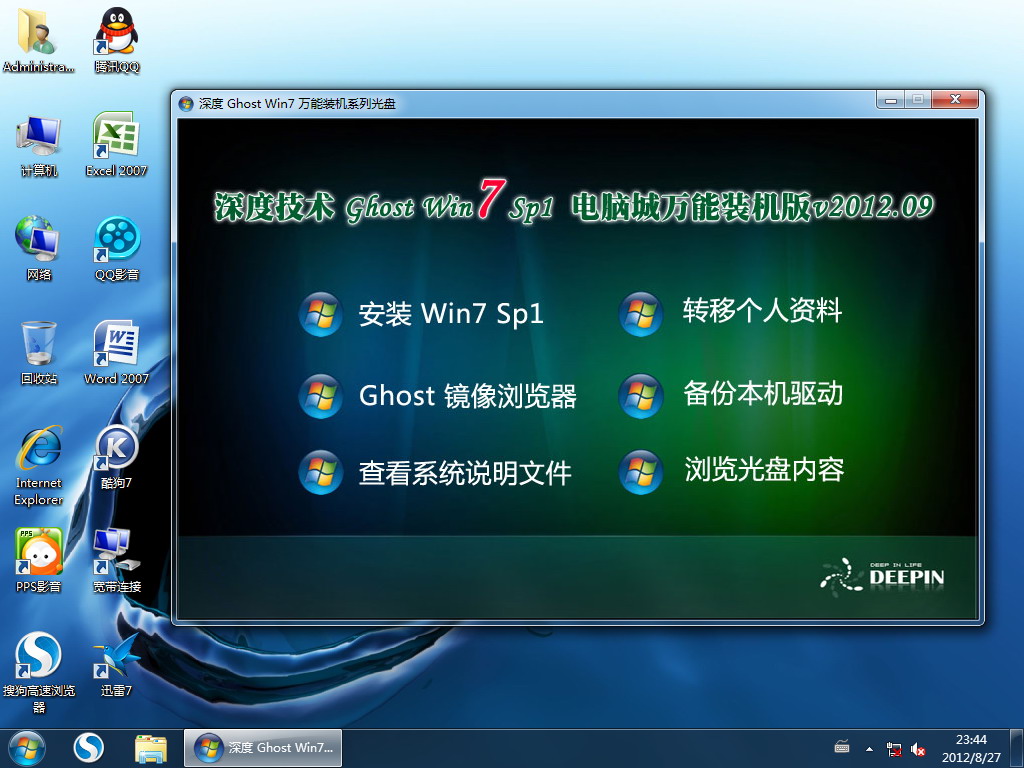Screen dimensions: 1024x768
Task: Launch the 腾讯QQ desktop shortcut
Action: [116, 39]
